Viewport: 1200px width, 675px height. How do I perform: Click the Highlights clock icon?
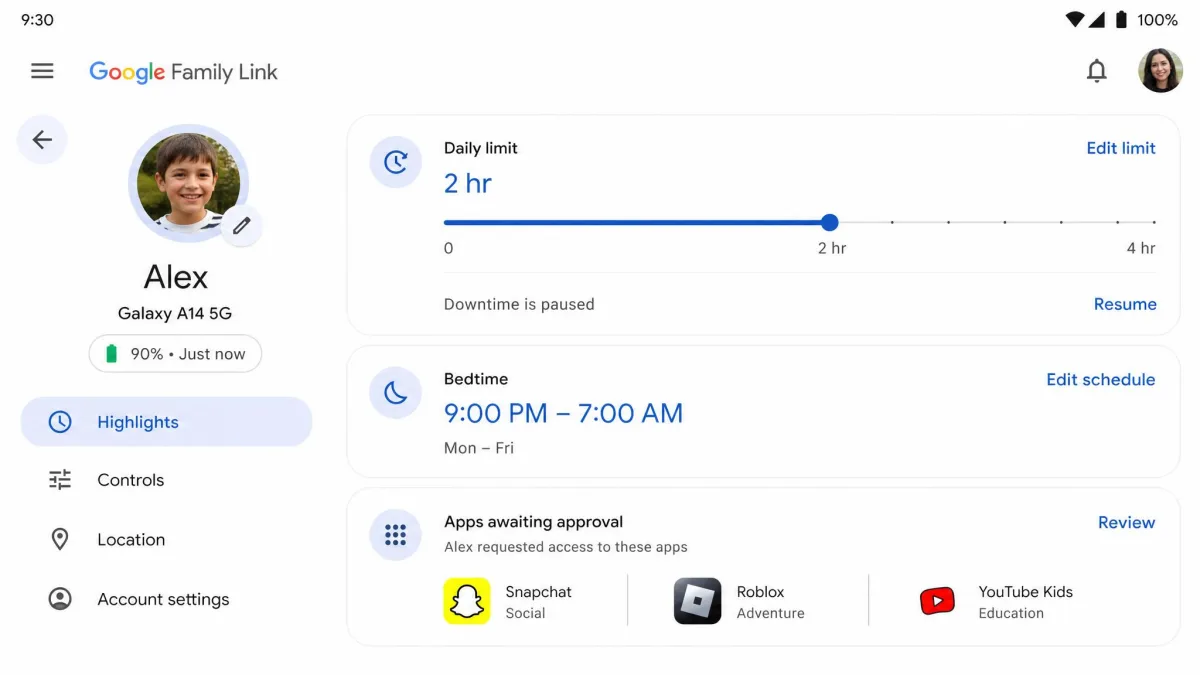point(60,422)
